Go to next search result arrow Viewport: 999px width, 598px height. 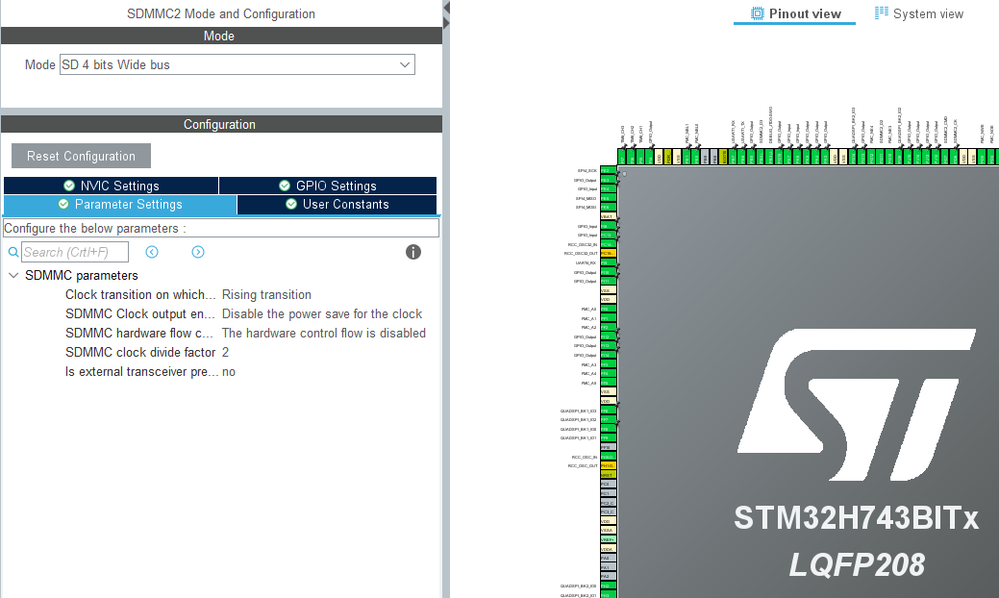pyautogui.click(x=198, y=252)
